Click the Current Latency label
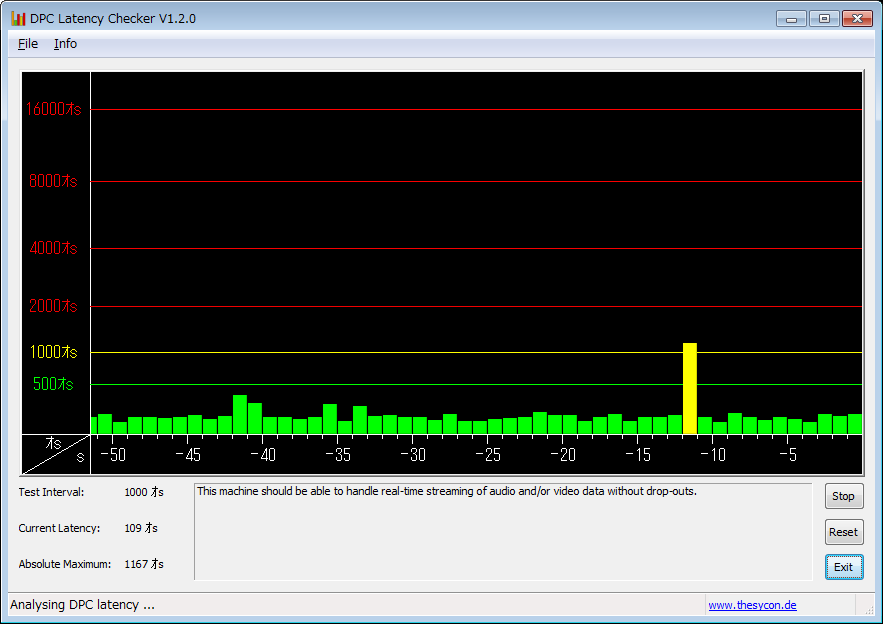 pos(59,528)
